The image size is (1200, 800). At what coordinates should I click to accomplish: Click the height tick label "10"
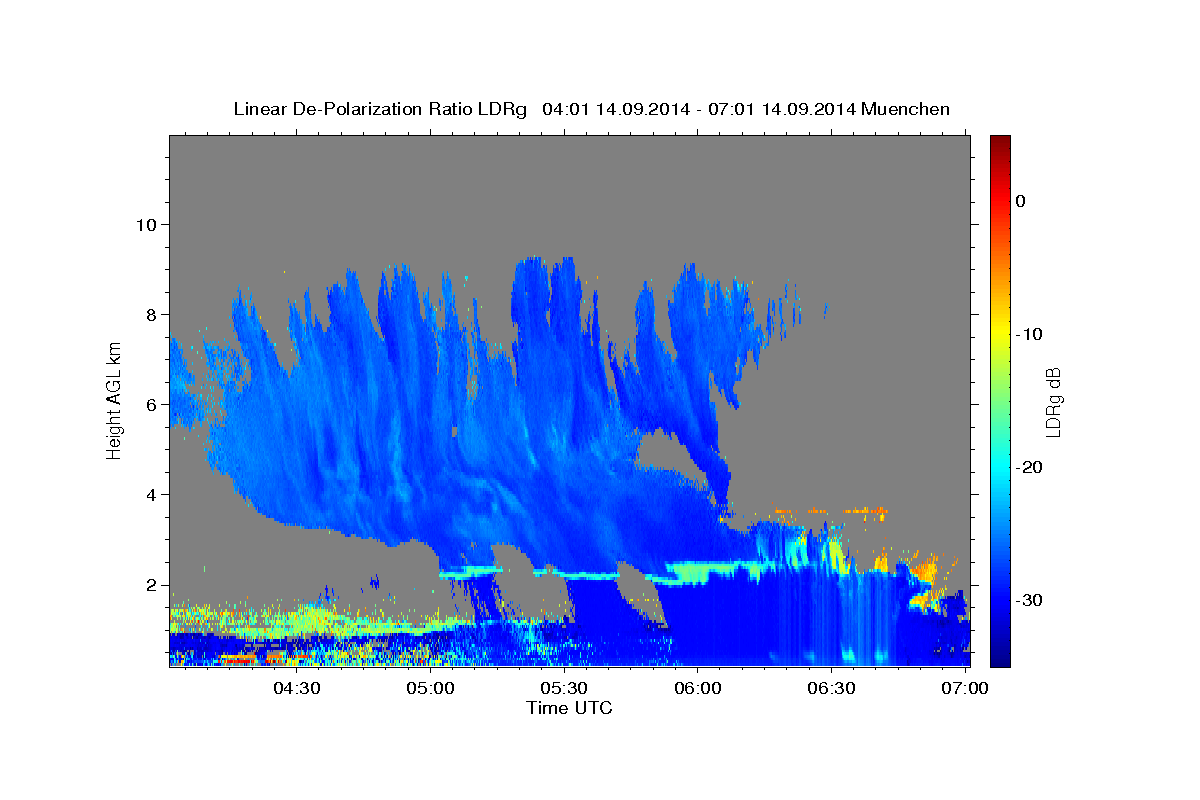146,224
